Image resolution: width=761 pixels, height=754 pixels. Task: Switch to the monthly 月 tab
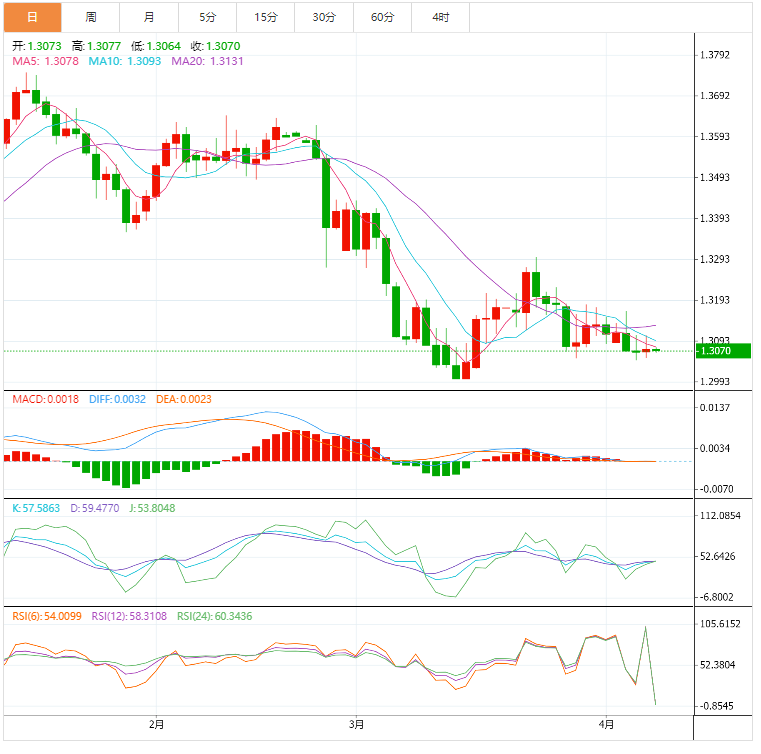pyautogui.click(x=149, y=17)
